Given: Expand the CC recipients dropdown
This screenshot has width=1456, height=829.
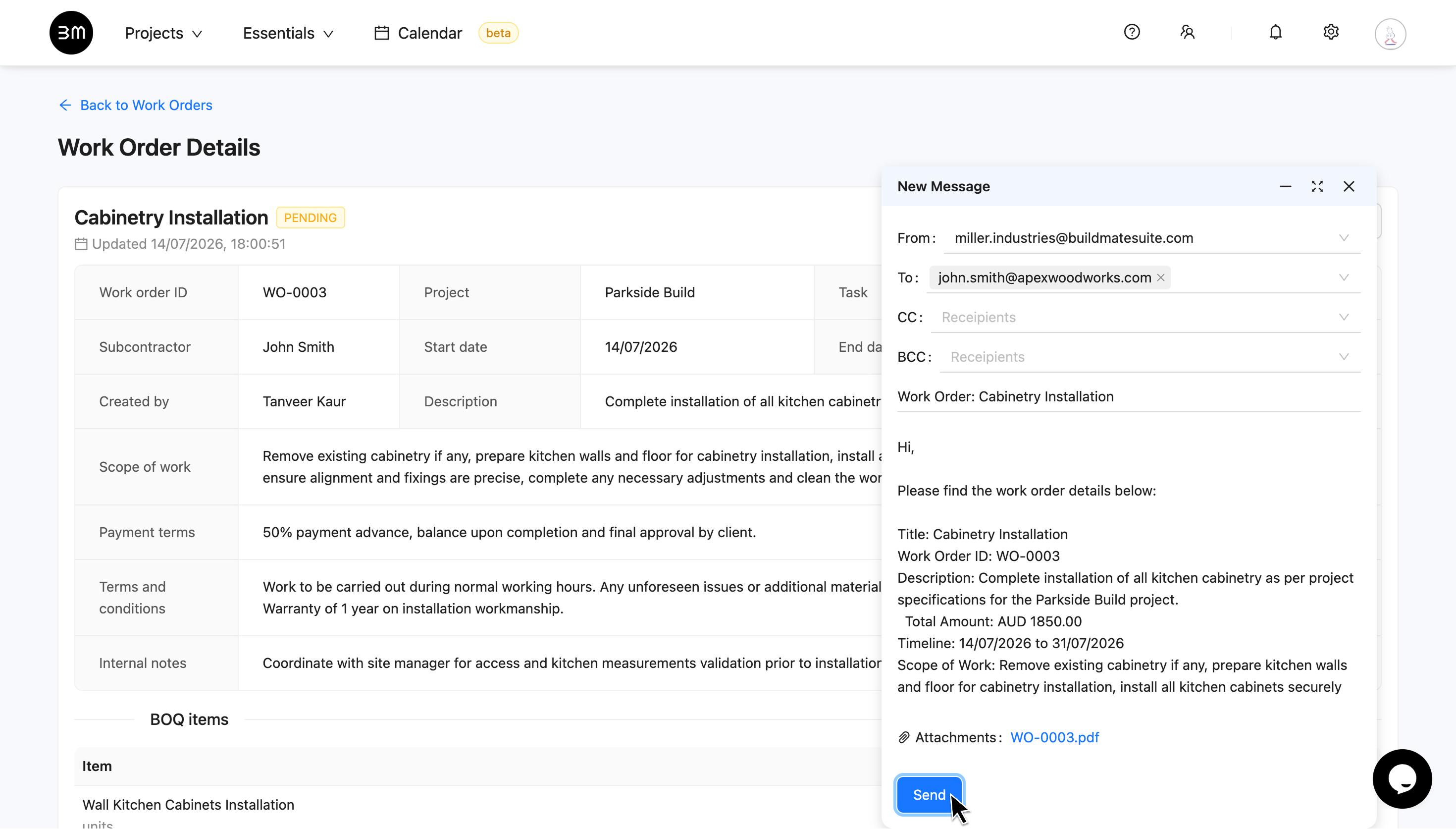Looking at the screenshot, I should pos(1344,317).
